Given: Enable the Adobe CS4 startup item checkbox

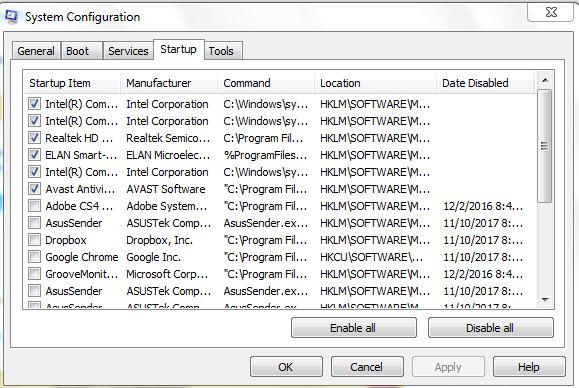Looking at the screenshot, I should point(34,206).
